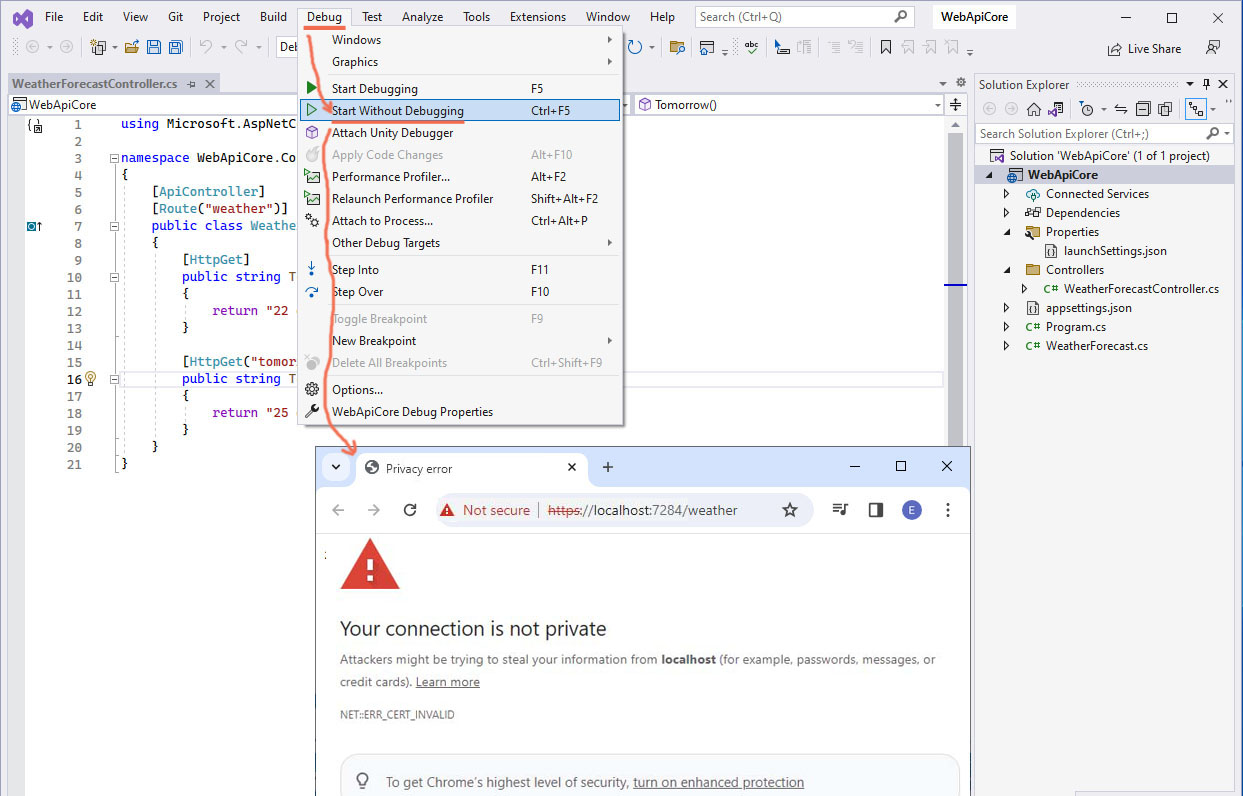Expand the Dependencies node
Viewport: 1243px width, 796px height.
1007,213
